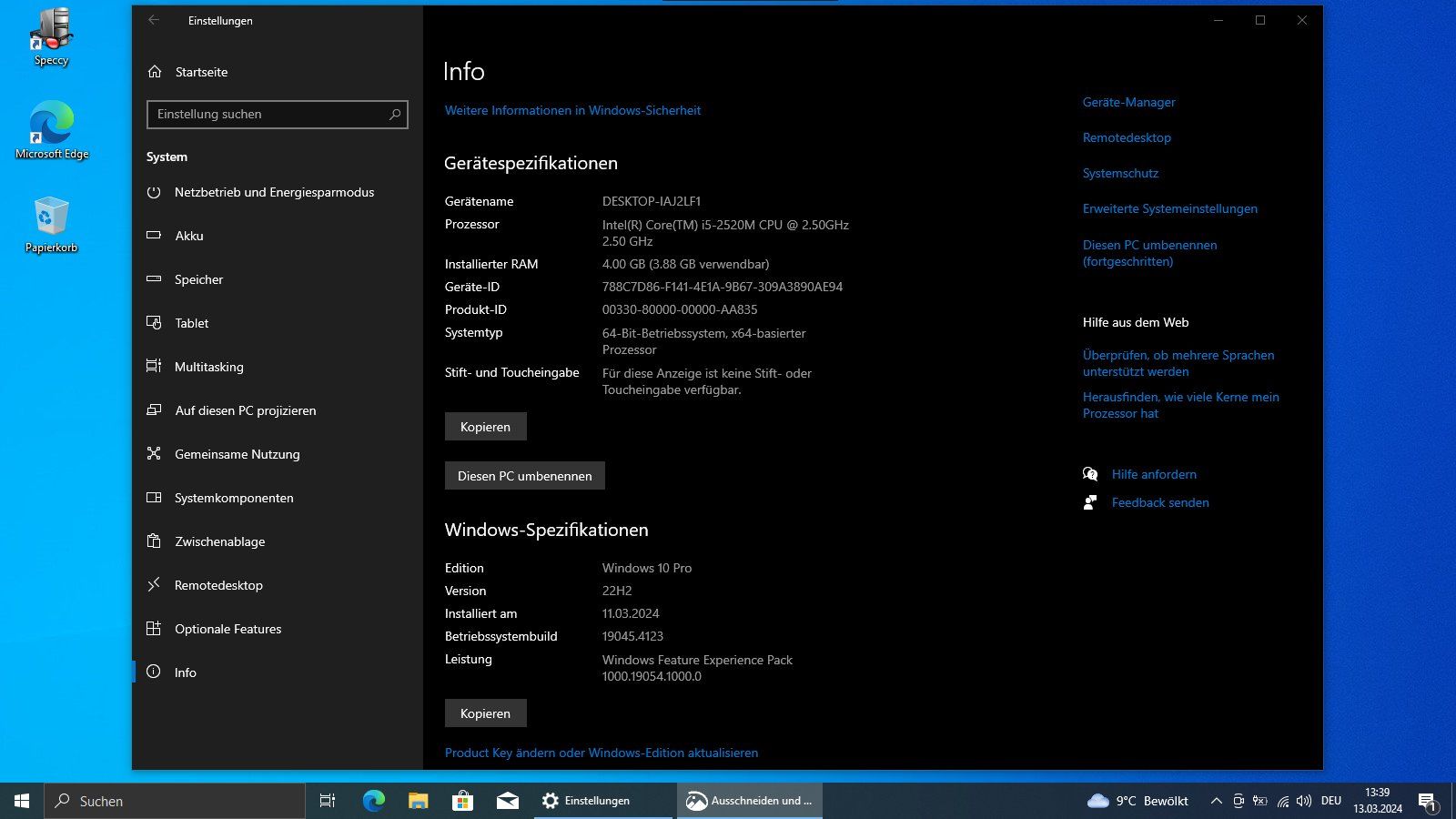1456x819 pixels.
Task: Select the Speccy desktop icon
Action: coord(52,38)
